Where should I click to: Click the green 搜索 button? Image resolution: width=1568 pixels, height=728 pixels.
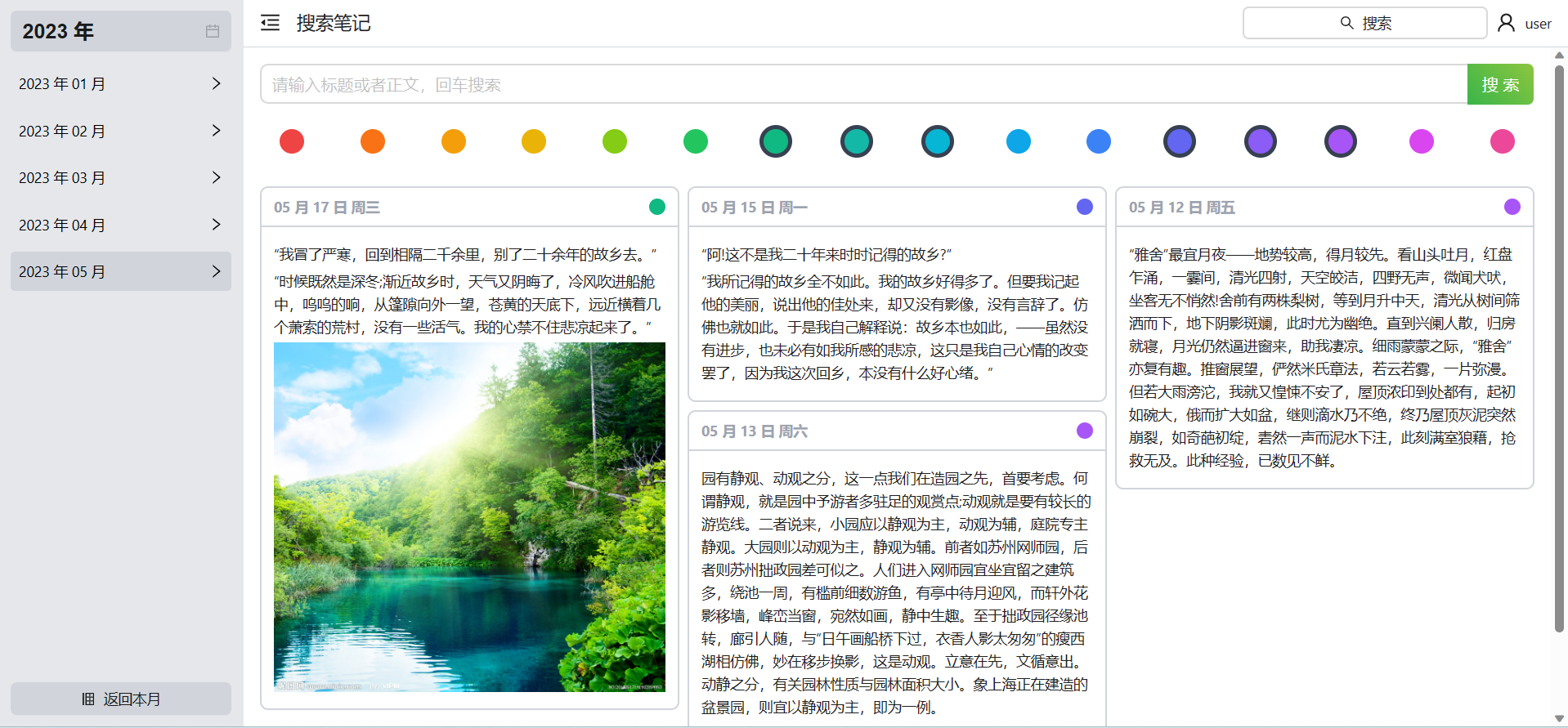click(x=1500, y=84)
